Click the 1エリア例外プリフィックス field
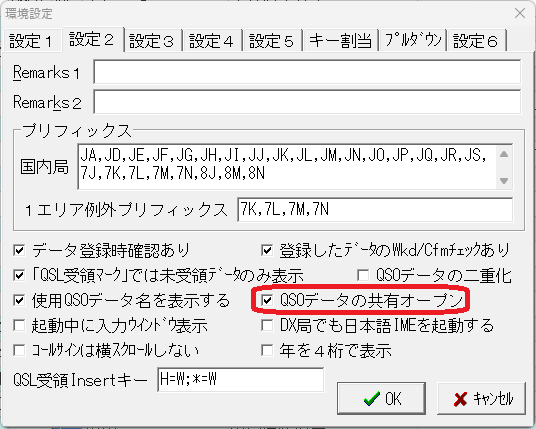This screenshot has width=536, height=429. (x=375, y=209)
